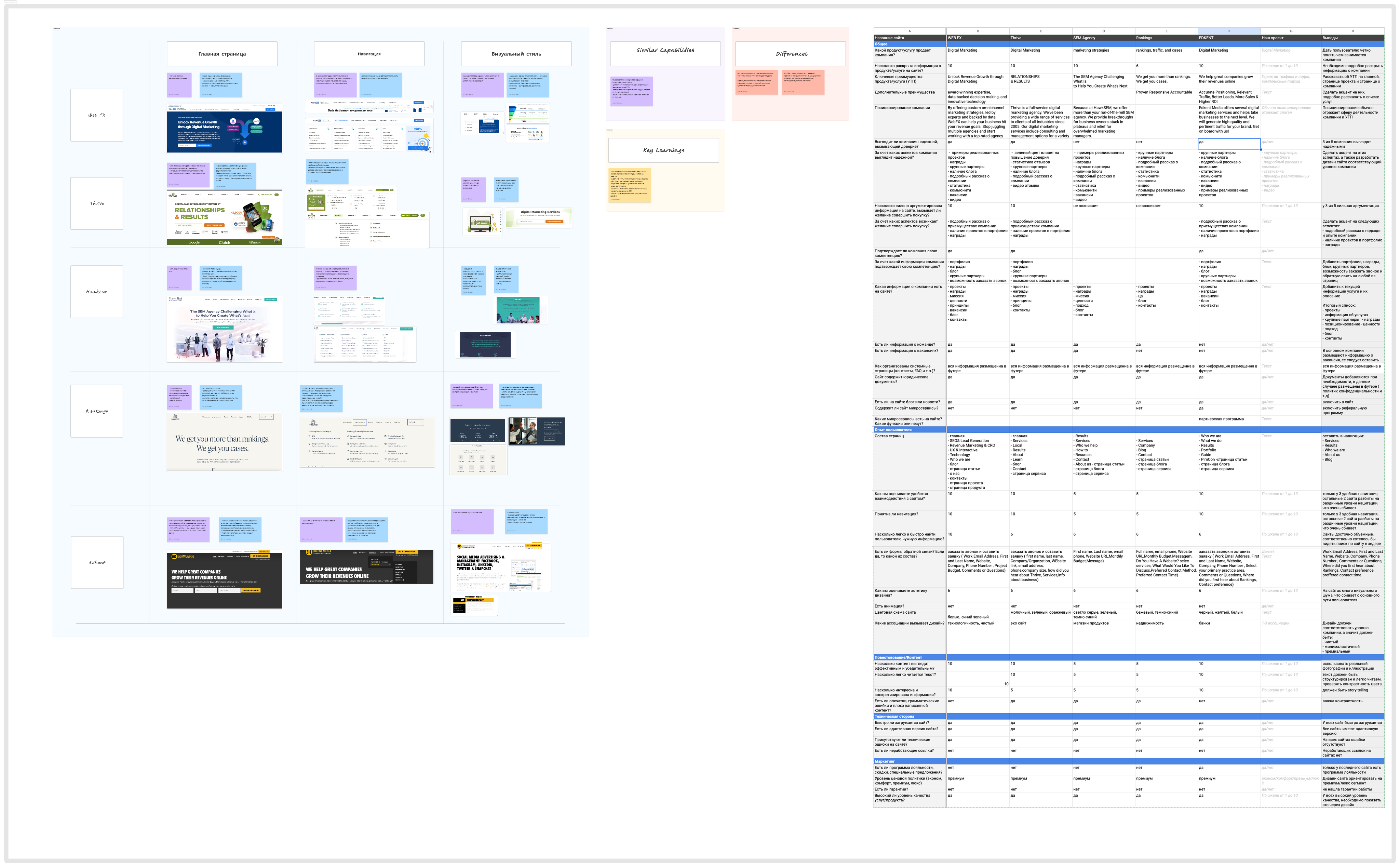Select the 'Key Learnings' title box
This screenshot has width=1400, height=867.
[663, 150]
